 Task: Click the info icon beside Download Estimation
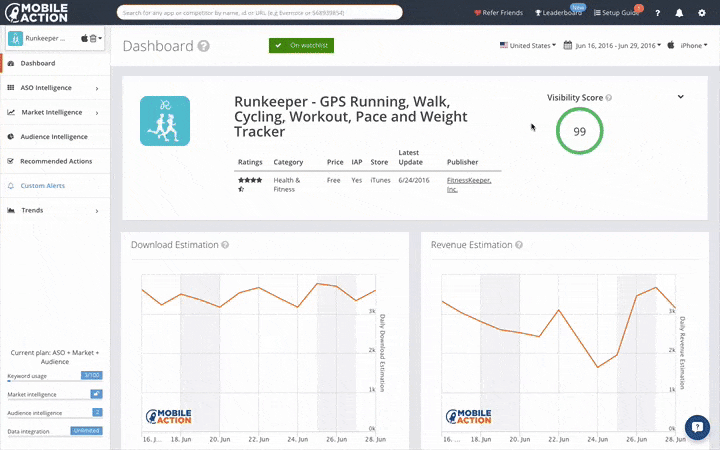pyautogui.click(x=225, y=245)
